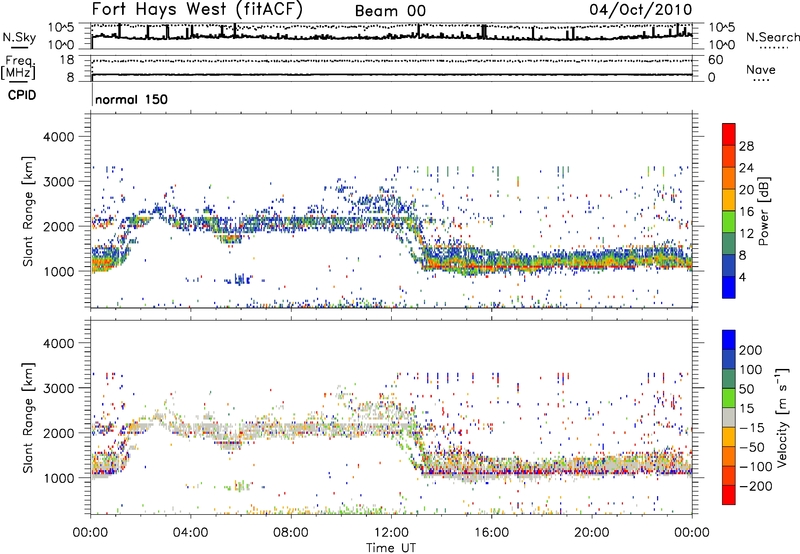The image size is (800, 554).
Task: Click the date "04/Oct/2010"
Action: click(x=641, y=10)
